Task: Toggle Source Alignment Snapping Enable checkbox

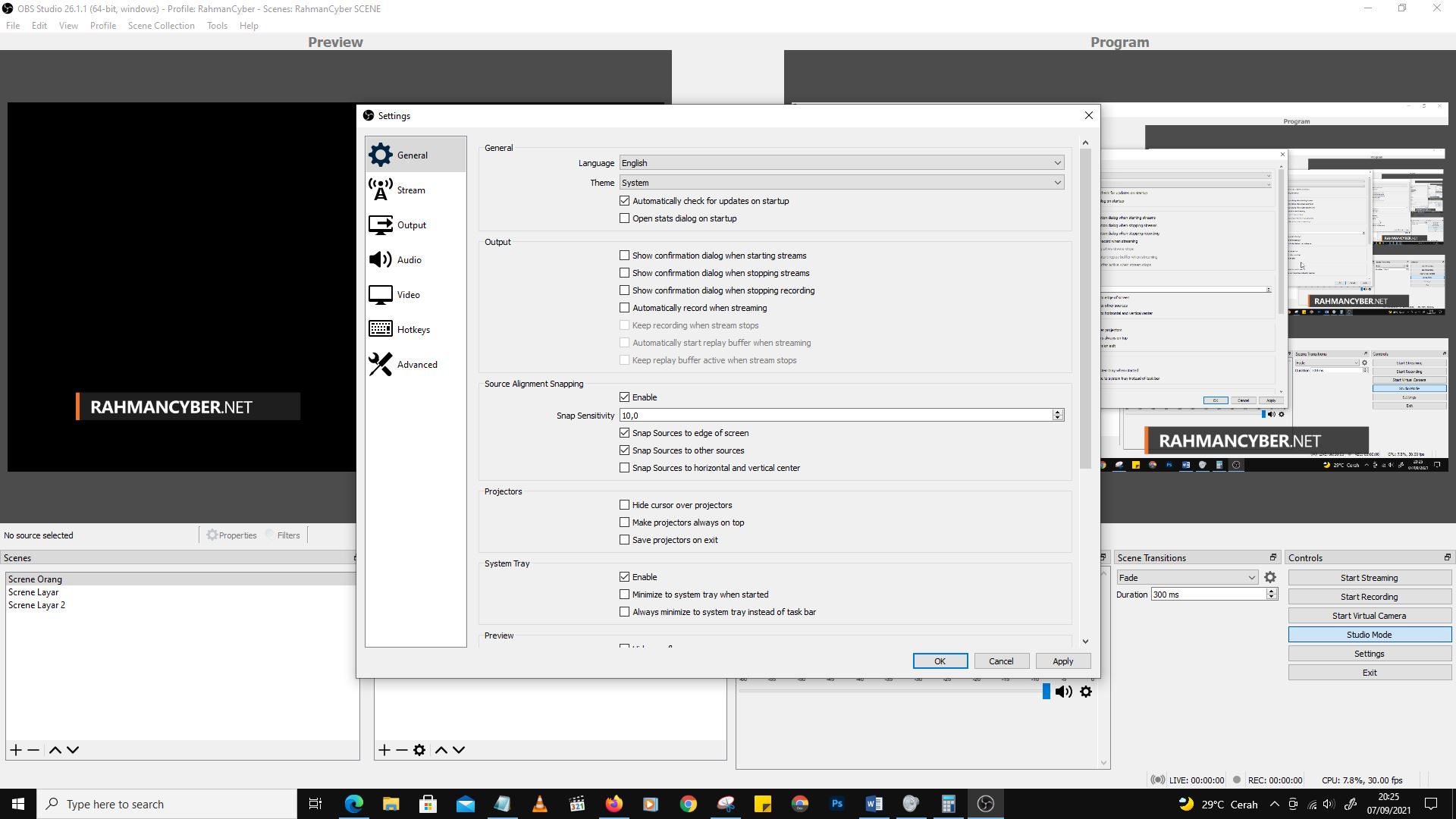Action: (625, 396)
